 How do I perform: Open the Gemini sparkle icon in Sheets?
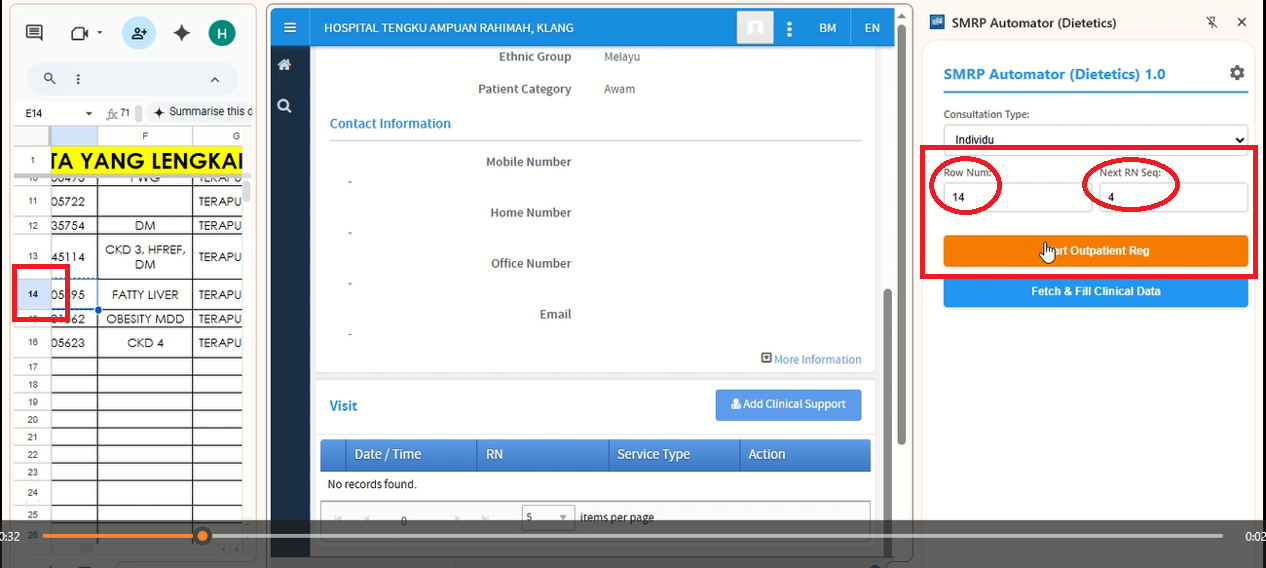[182, 33]
